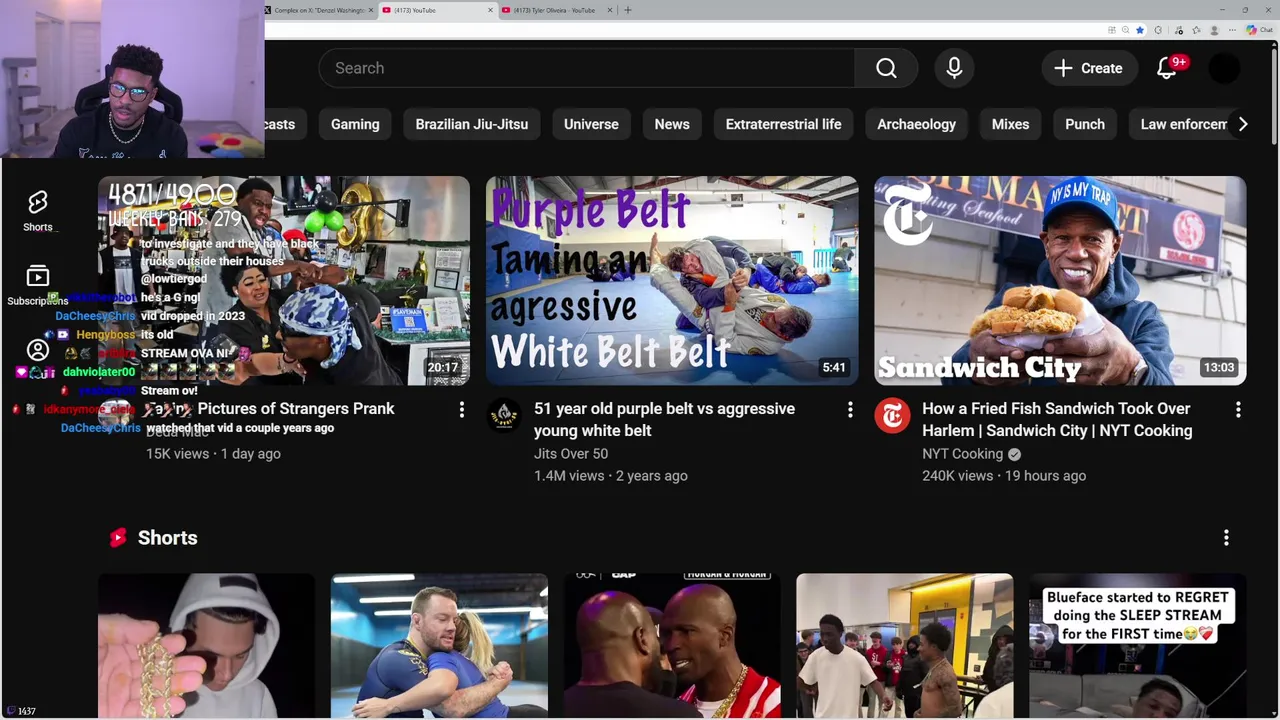The width and height of the screenshot is (1280, 720).
Task: Filter by the Extraterrestrial life chip
Action: click(783, 124)
